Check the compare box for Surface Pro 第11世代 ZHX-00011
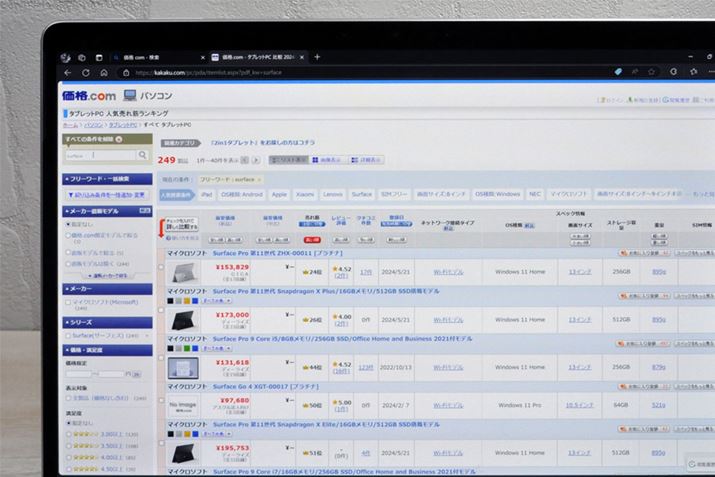The width and height of the screenshot is (715, 477). [x=161, y=267]
